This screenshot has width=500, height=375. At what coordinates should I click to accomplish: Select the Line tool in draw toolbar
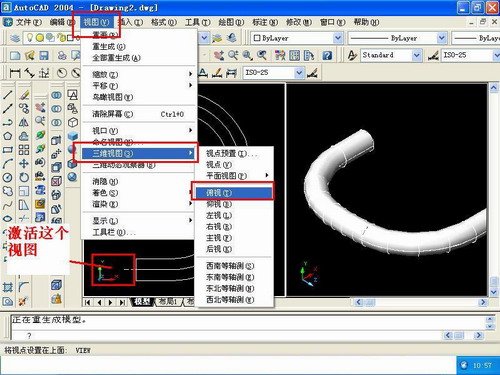coord(7,95)
